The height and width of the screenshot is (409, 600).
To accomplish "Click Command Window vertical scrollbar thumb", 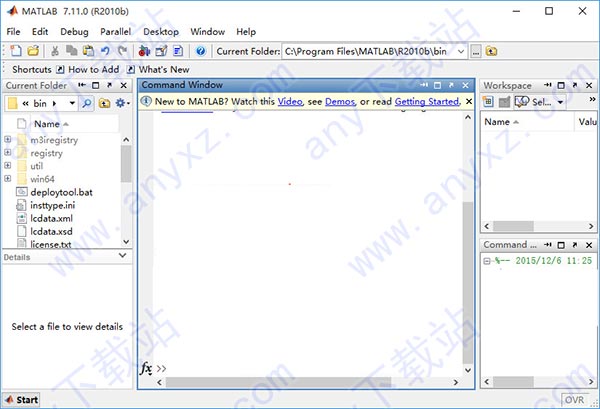I will click(468, 282).
